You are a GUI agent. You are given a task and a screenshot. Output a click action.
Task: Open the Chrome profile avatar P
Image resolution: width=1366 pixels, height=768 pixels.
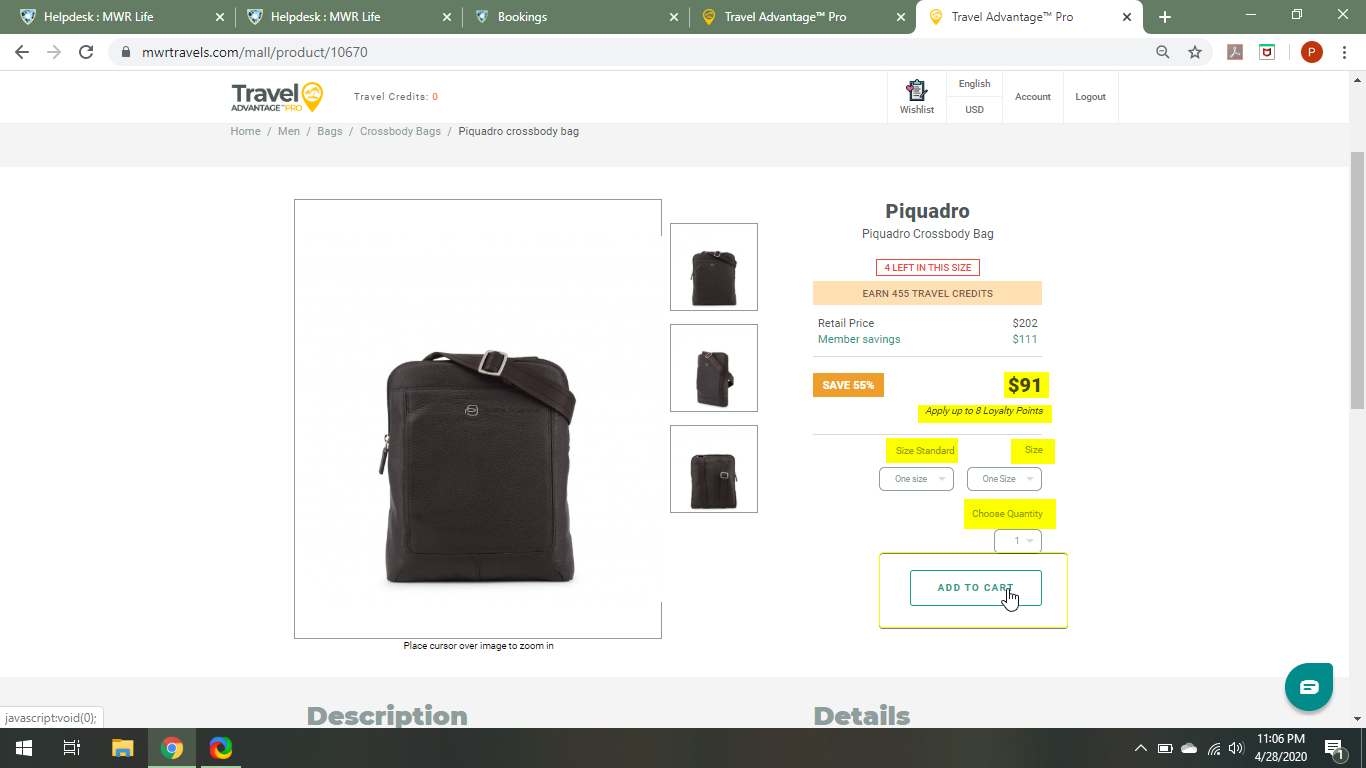pos(1311,52)
